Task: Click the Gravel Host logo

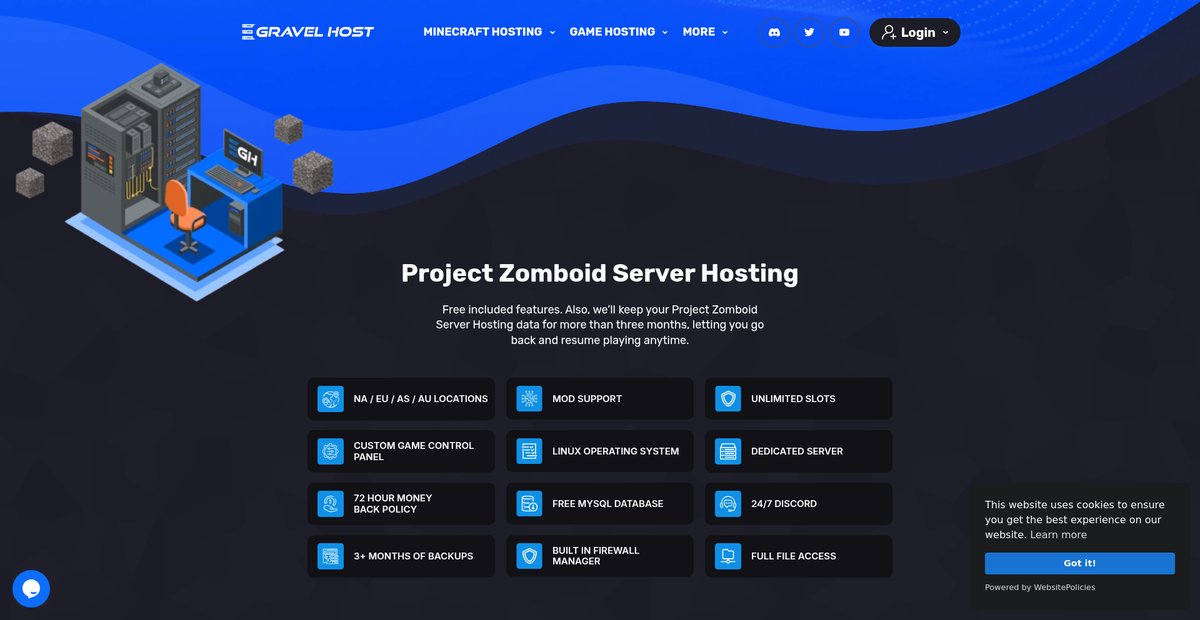Action: [308, 32]
